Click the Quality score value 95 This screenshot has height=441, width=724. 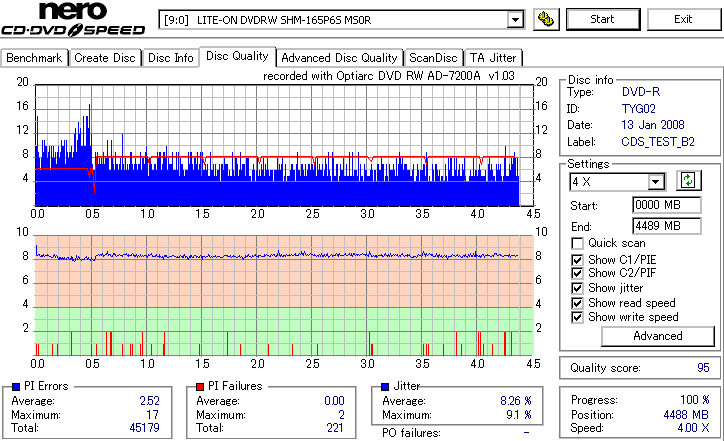(703, 368)
